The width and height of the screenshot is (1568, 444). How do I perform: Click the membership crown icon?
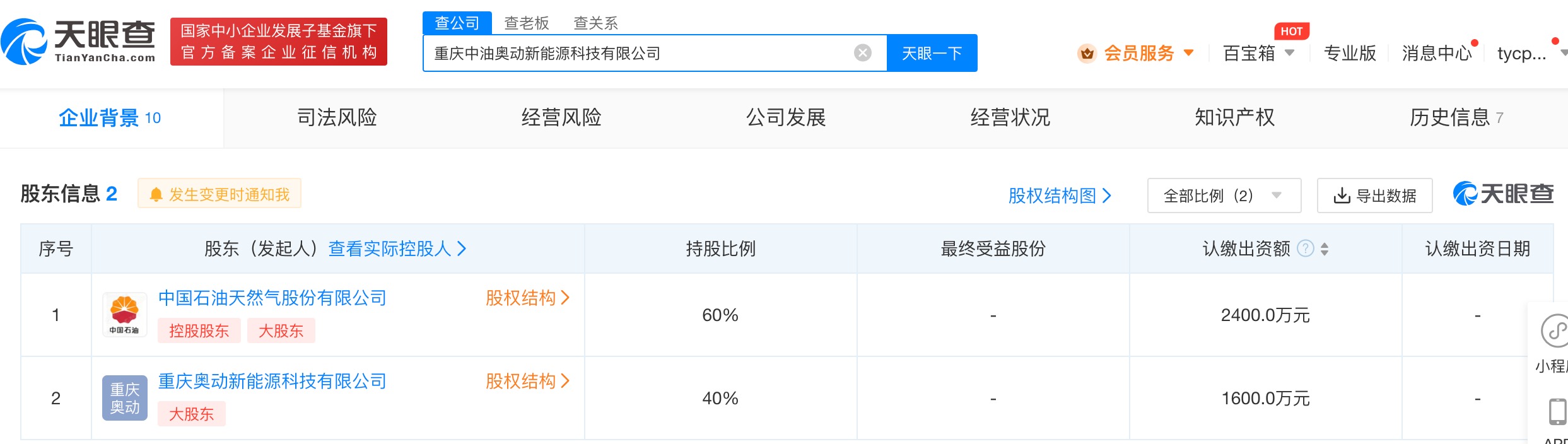click(1087, 54)
